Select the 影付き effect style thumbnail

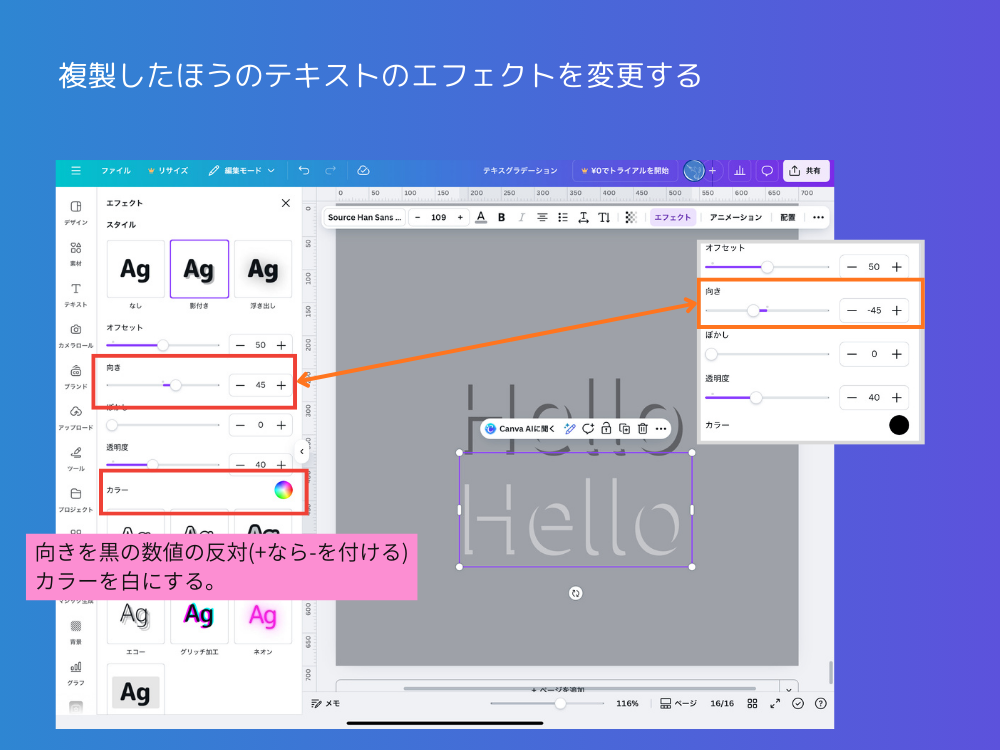click(199, 268)
